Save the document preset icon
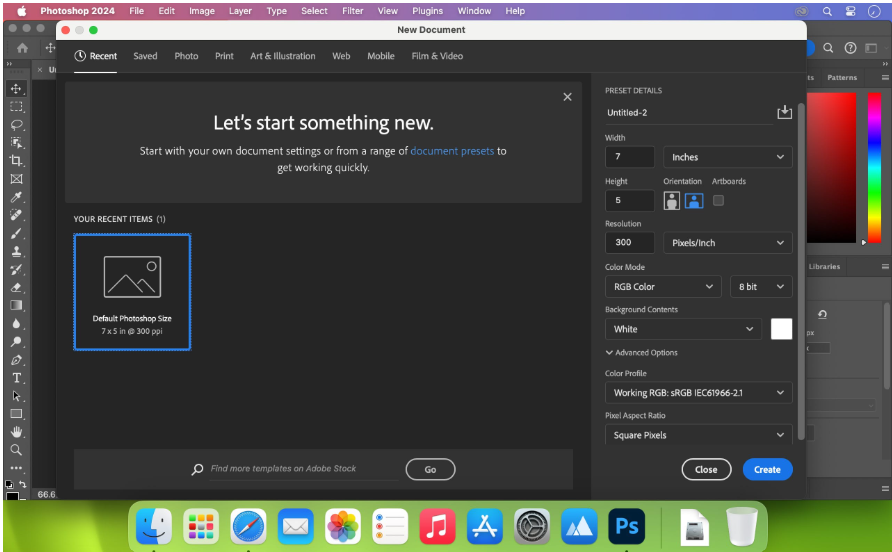The width and height of the screenshot is (892, 552). pos(784,112)
